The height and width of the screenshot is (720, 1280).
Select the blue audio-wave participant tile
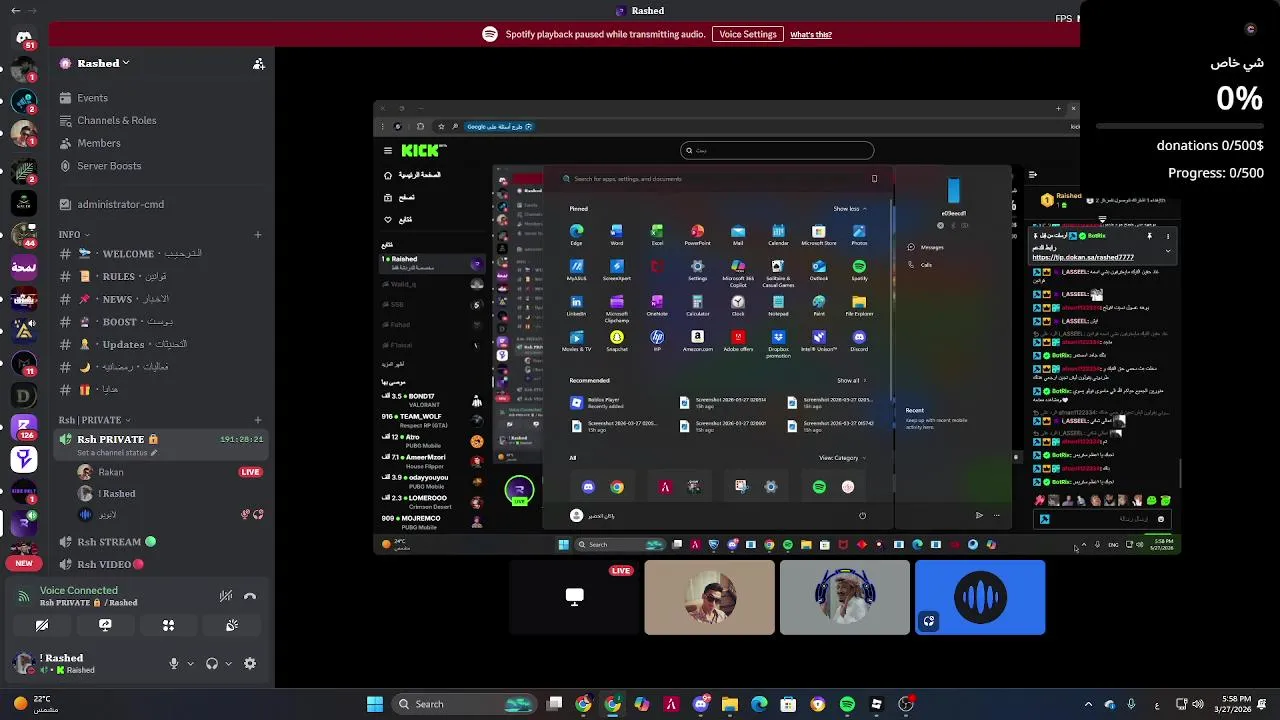(x=980, y=597)
